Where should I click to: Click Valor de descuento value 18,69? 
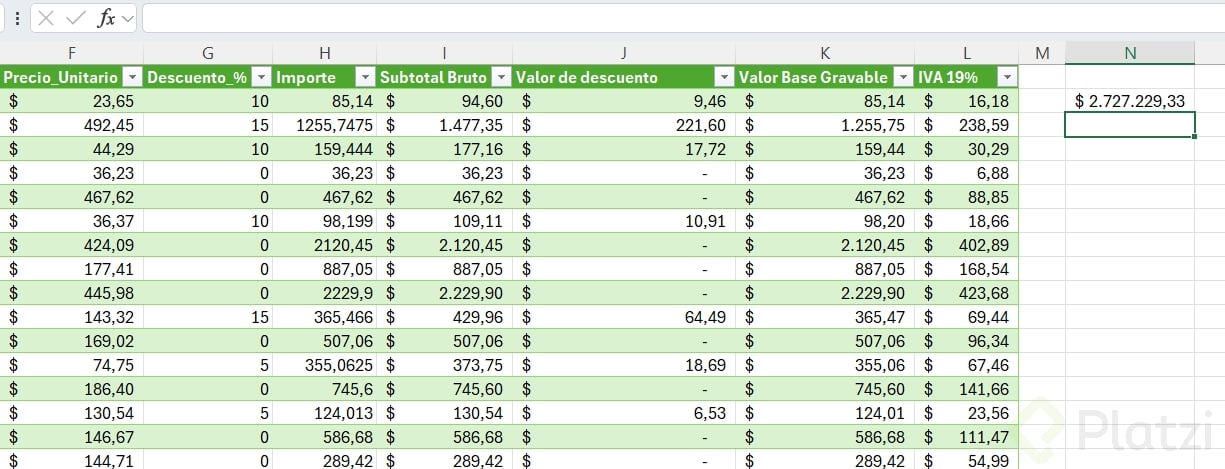point(704,365)
